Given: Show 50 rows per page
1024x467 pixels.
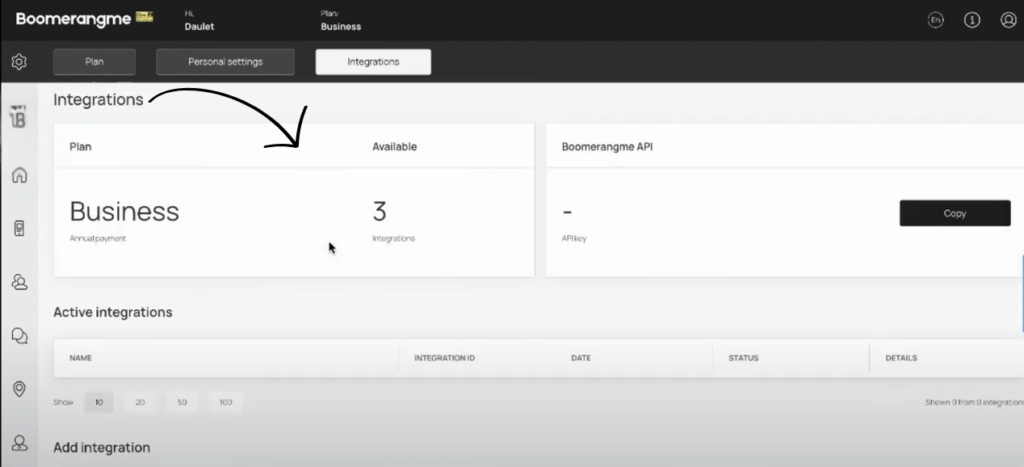Looking at the screenshot, I should [x=182, y=402].
